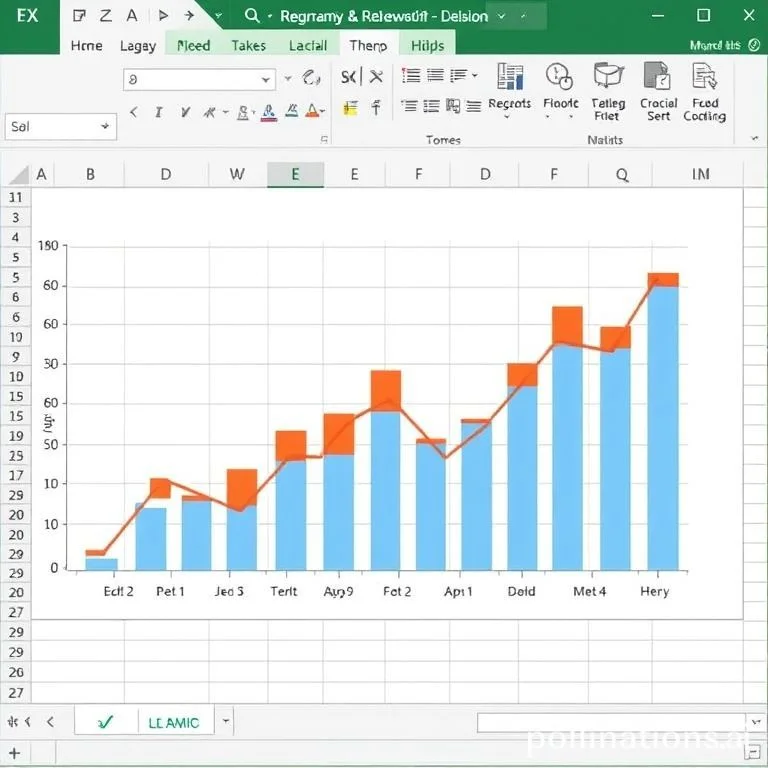Viewport: 768px width, 768px height.
Task: Click the 180 axis value
Action: [x=48, y=245]
